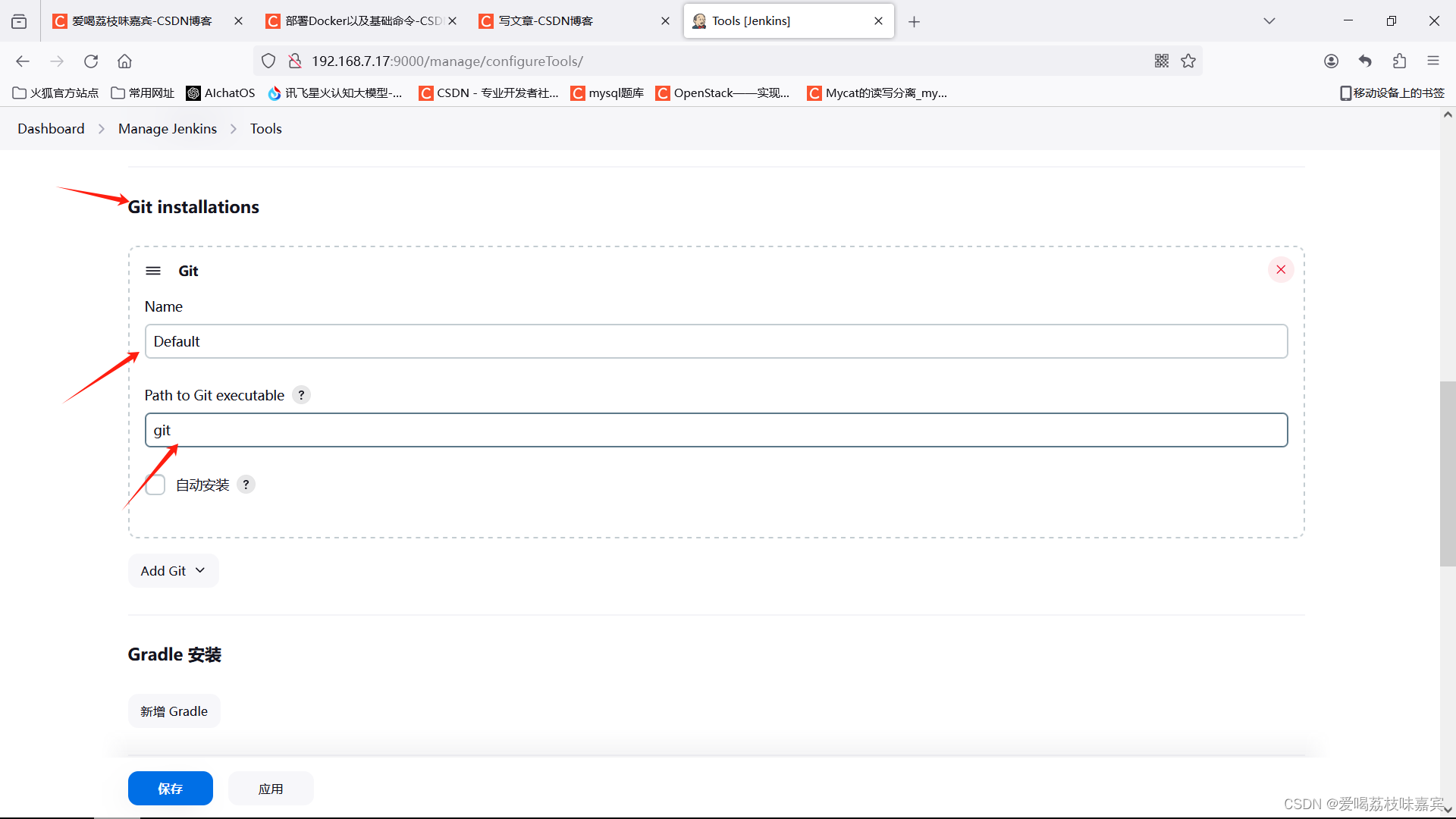Reload the current page

click(x=91, y=61)
